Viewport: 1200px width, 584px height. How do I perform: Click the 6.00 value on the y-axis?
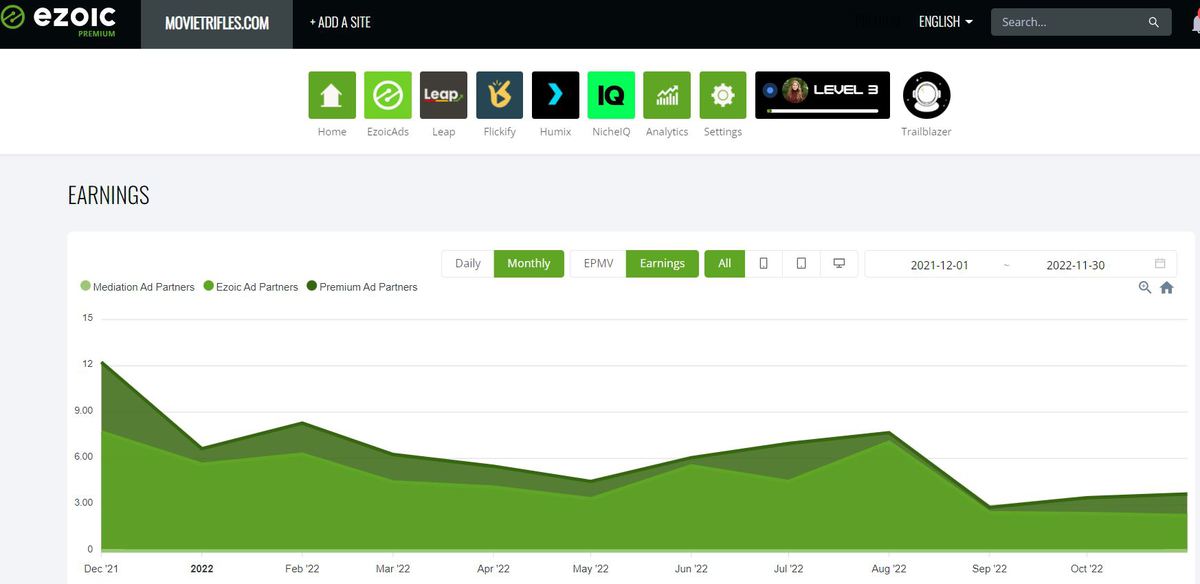(83, 456)
